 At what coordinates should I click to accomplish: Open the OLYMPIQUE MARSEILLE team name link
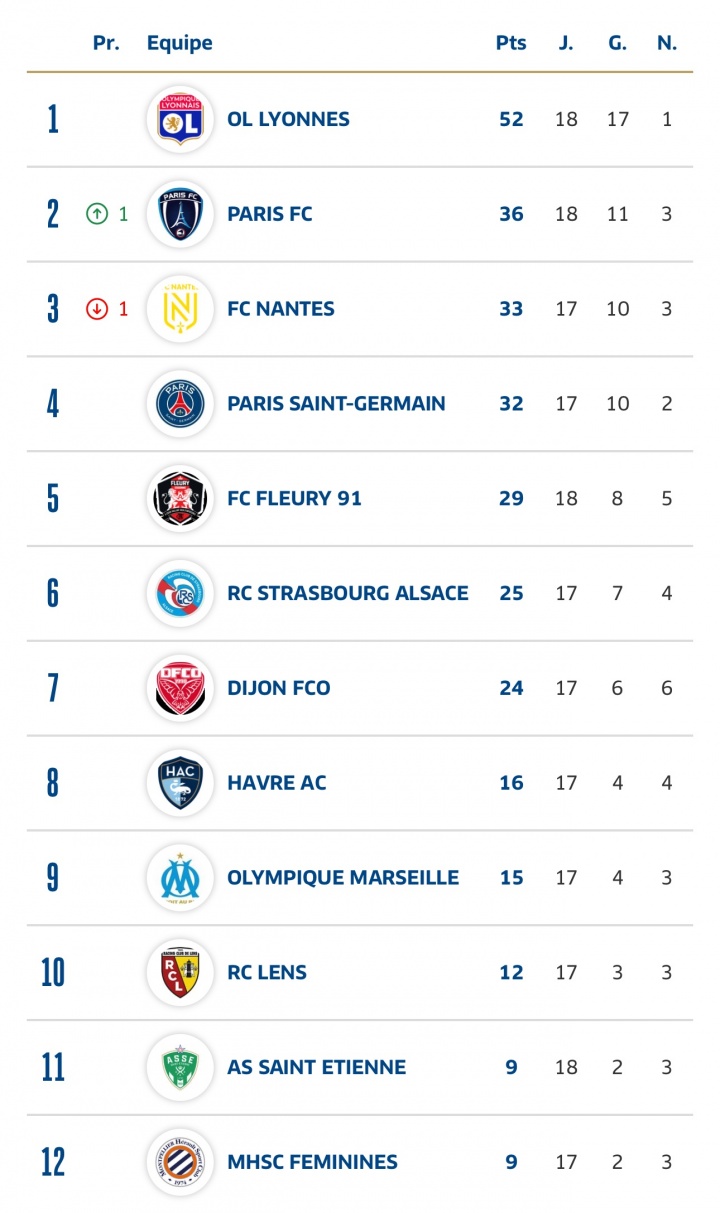click(x=343, y=878)
